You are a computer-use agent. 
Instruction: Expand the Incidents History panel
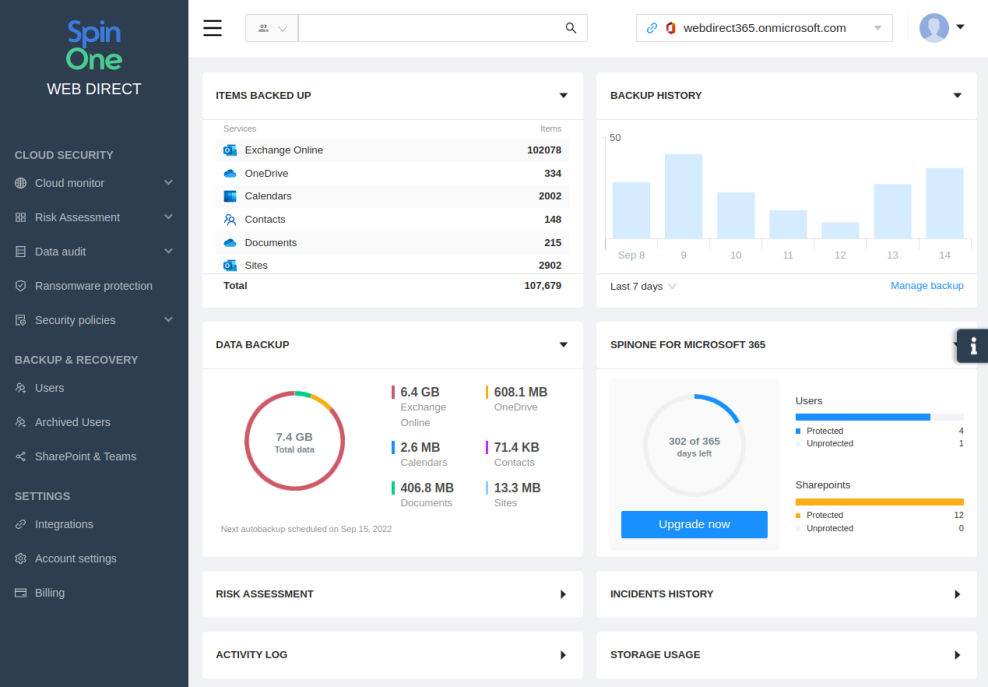pyautogui.click(x=957, y=594)
